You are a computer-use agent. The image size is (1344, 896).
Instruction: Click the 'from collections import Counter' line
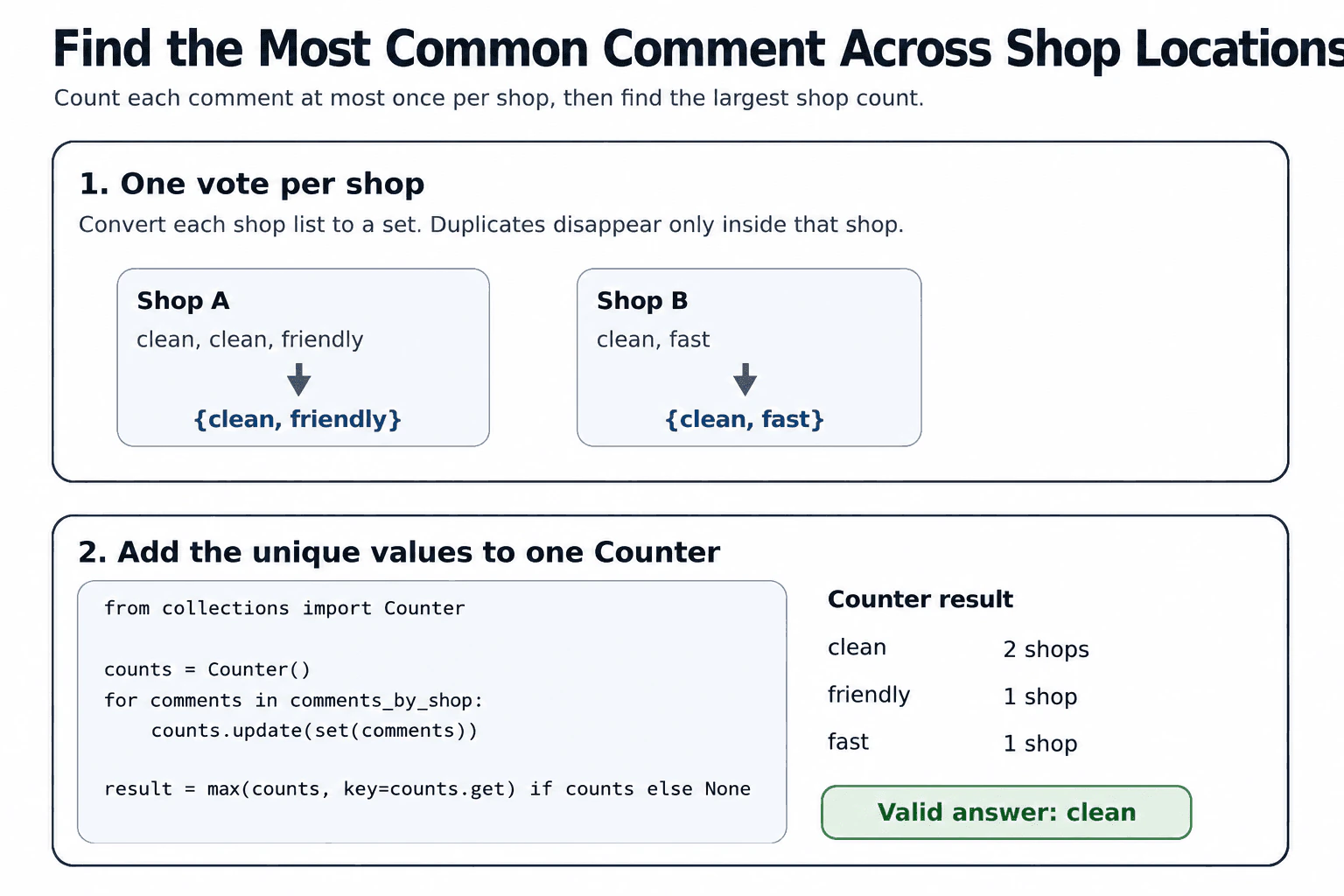(x=284, y=608)
